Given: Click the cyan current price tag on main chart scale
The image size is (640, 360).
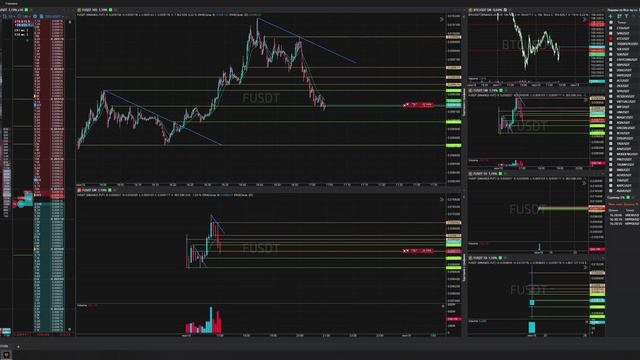Looking at the screenshot, I should (453, 105).
